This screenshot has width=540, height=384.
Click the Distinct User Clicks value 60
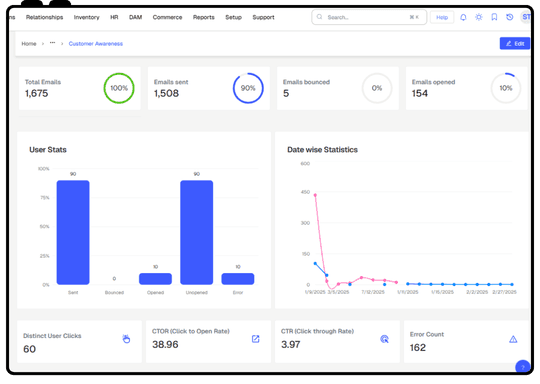tap(29, 349)
